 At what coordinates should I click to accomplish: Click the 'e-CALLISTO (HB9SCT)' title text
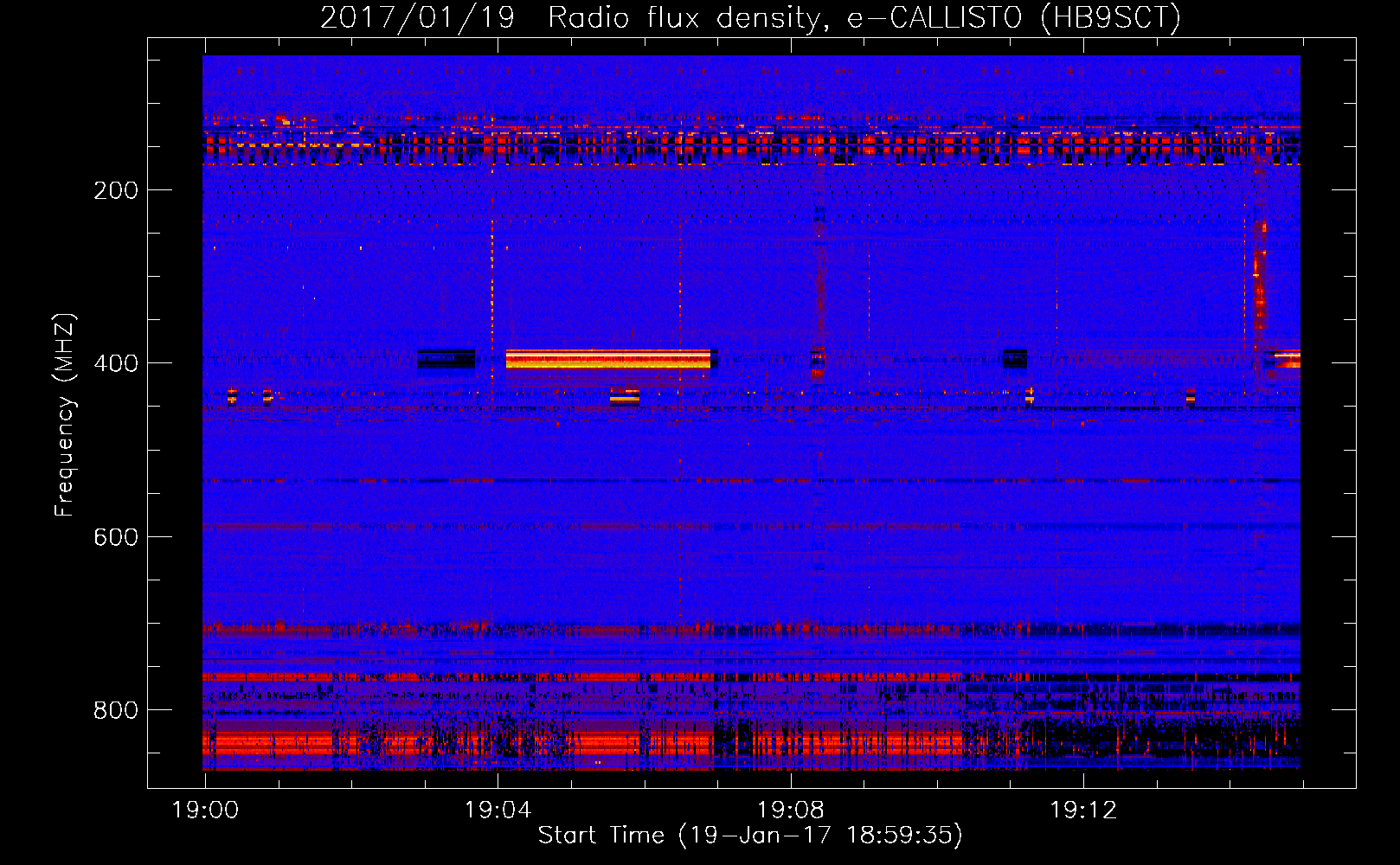click(1013, 18)
